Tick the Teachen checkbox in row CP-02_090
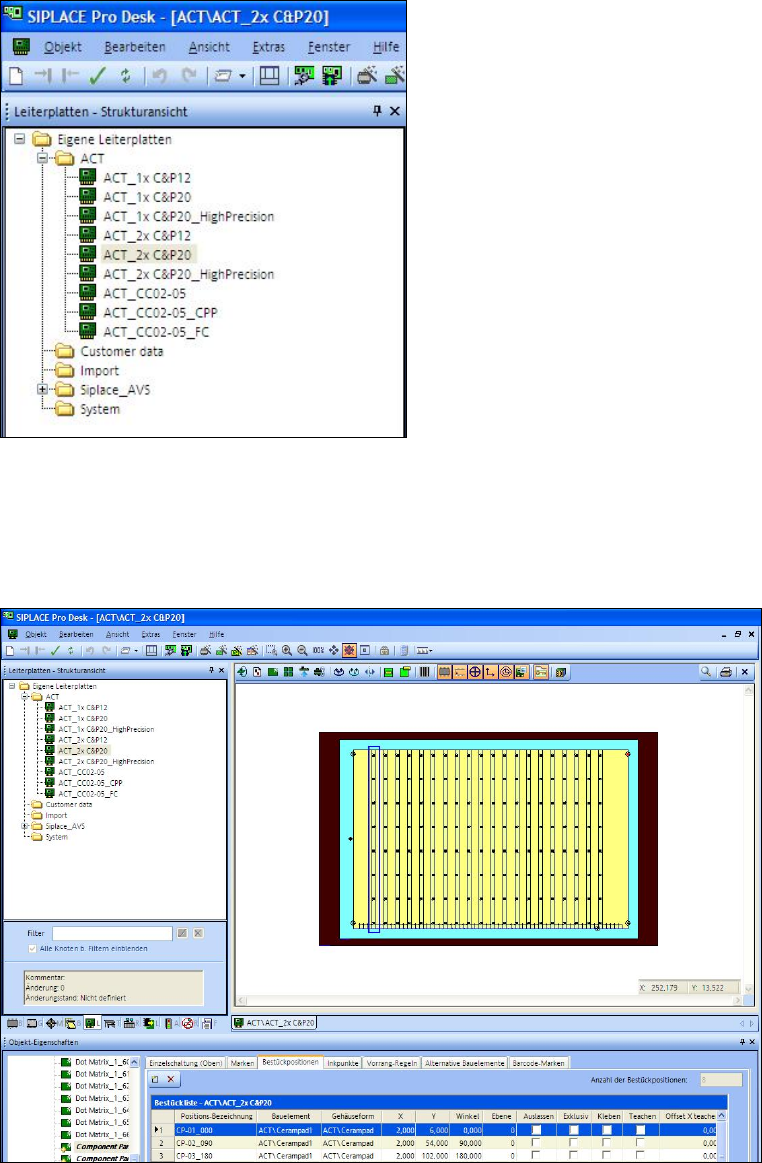The width and height of the screenshot is (762, 1163). click(640, 1143)
